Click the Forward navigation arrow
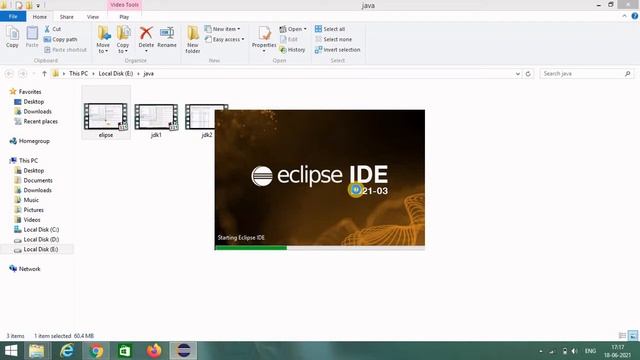Image resolution: width=640 pixels, height=360 pixels. click(x=23, y=73)
